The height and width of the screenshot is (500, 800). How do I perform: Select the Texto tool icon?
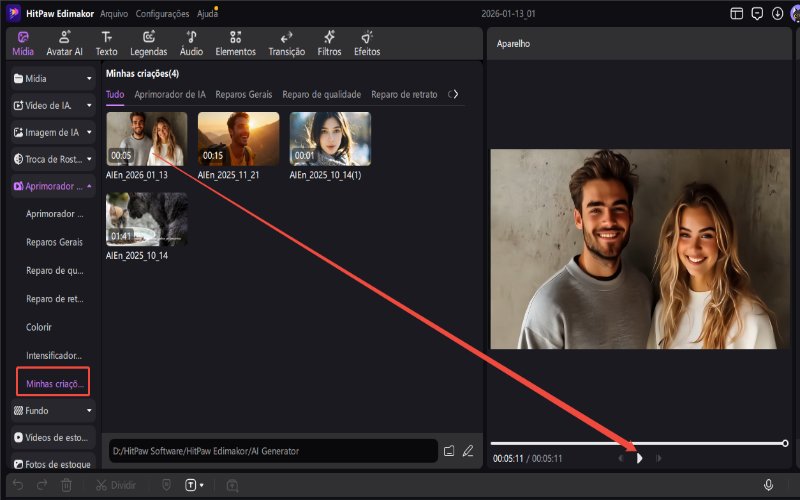click(106, 42)
